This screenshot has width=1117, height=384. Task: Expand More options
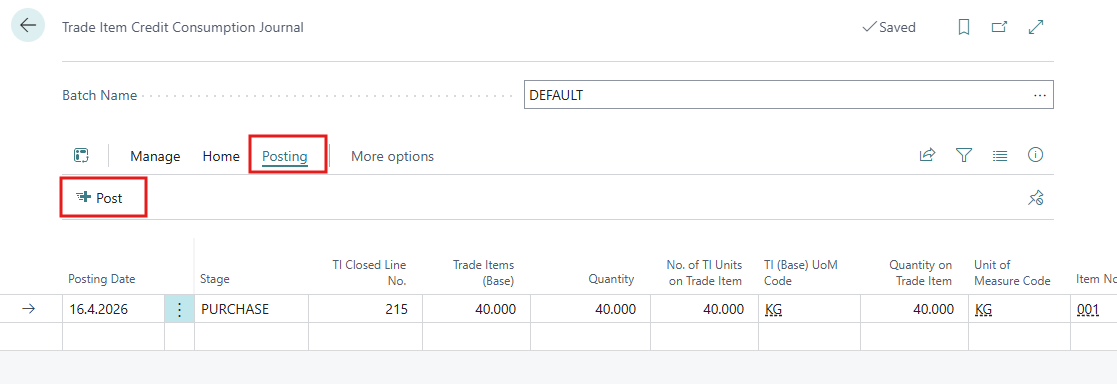tap(392, 156)
